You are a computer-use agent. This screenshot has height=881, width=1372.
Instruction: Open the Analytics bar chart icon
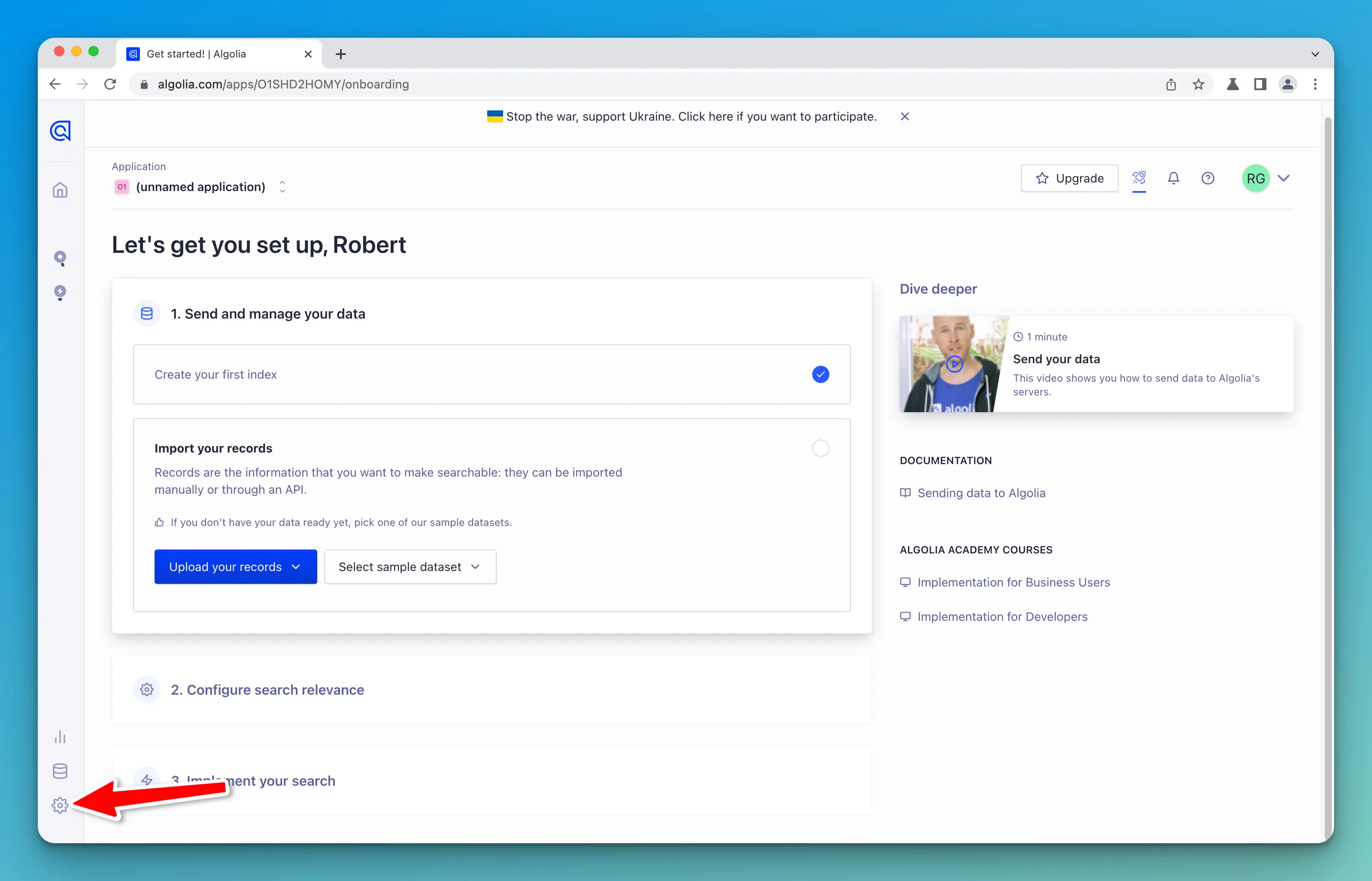coord(60,737)
